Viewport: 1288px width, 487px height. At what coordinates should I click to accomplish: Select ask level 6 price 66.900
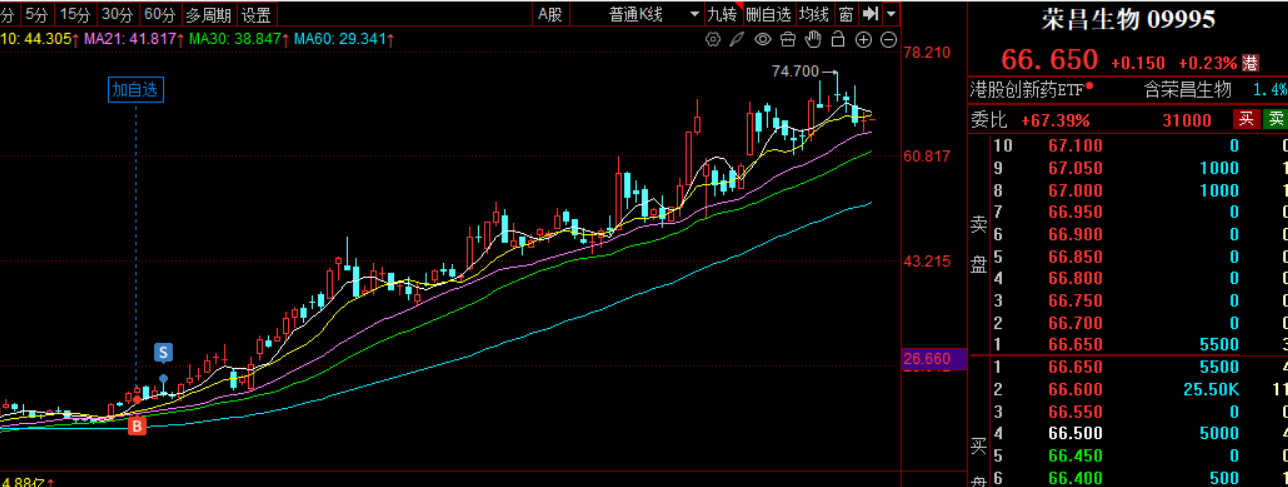(x=1075, y=234)
